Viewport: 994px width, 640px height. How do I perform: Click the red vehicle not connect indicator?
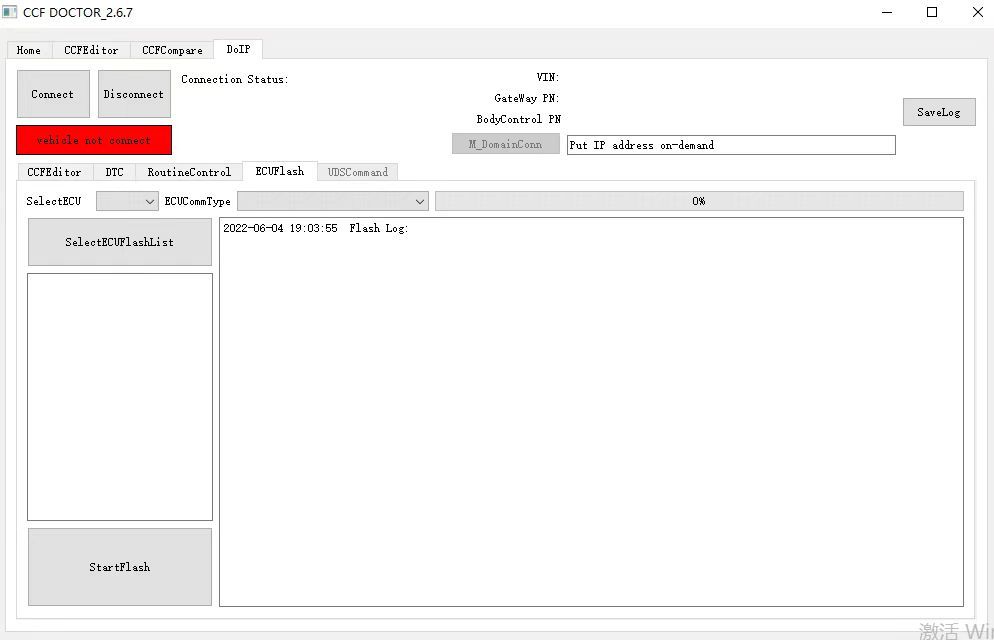tap(93, 140)
